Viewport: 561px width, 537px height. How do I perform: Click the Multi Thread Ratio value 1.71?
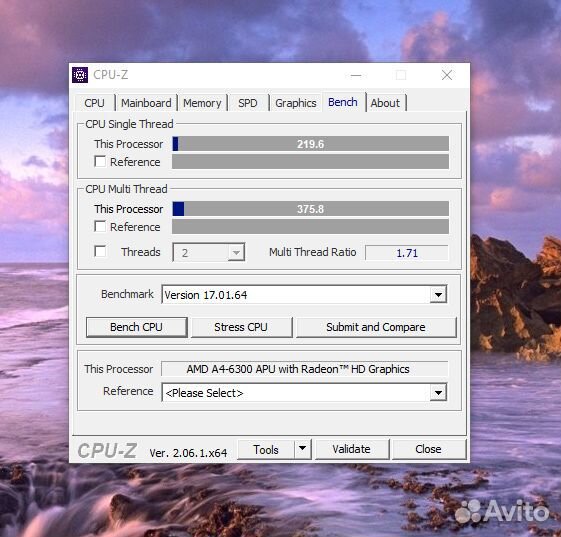pos(407,253)
